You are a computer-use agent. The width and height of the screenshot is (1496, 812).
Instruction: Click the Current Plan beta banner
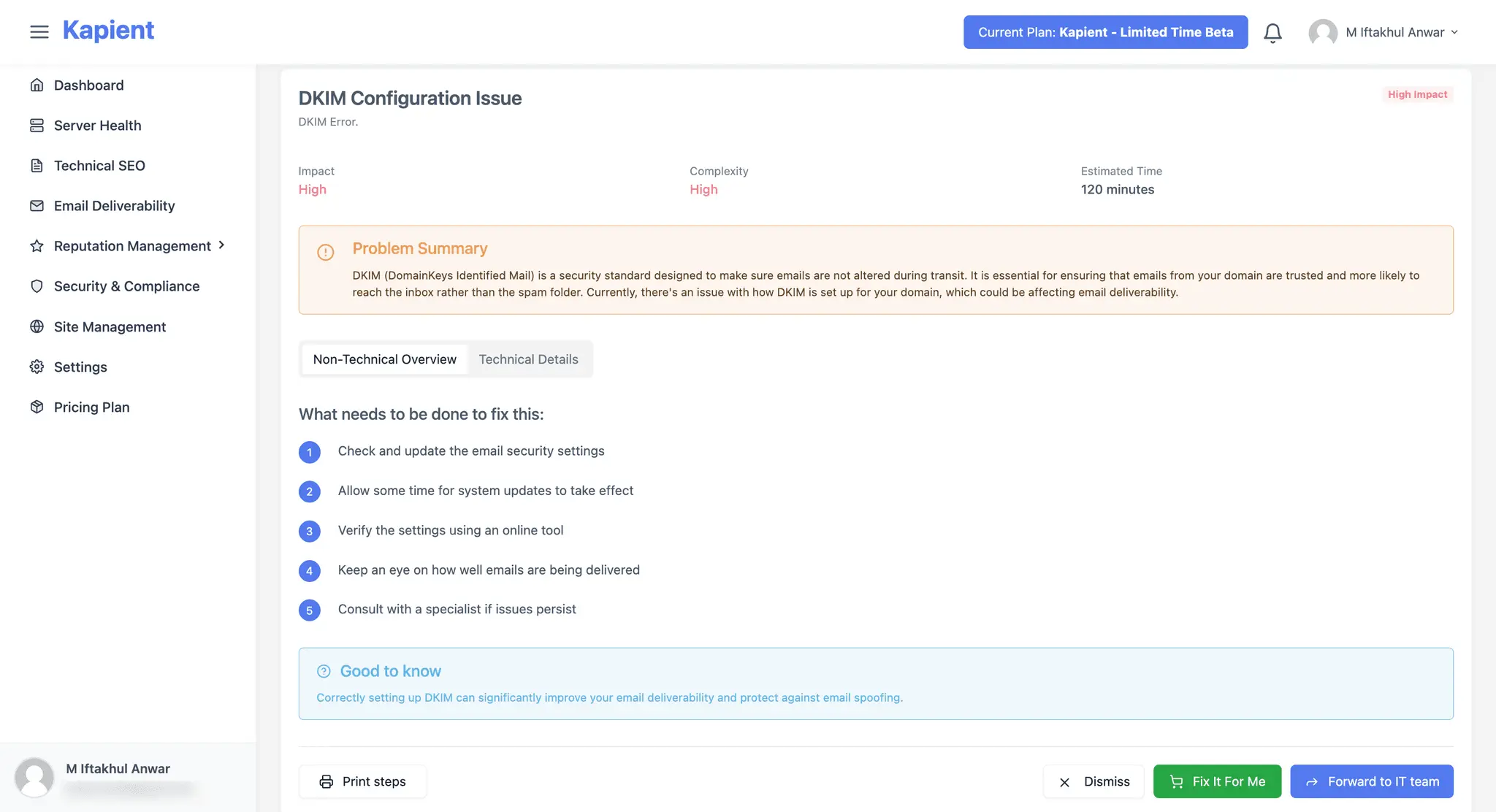coord(1105,32)
